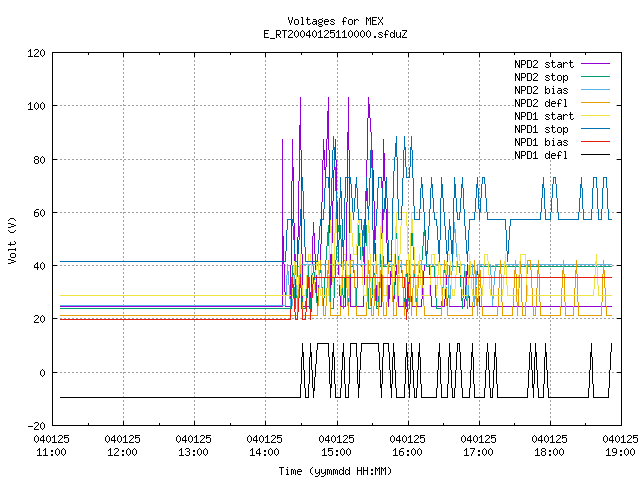This screenshot has height=480, width=640.
Task: Pick the black NPD1 defl legend line sample
Action: 596,155
